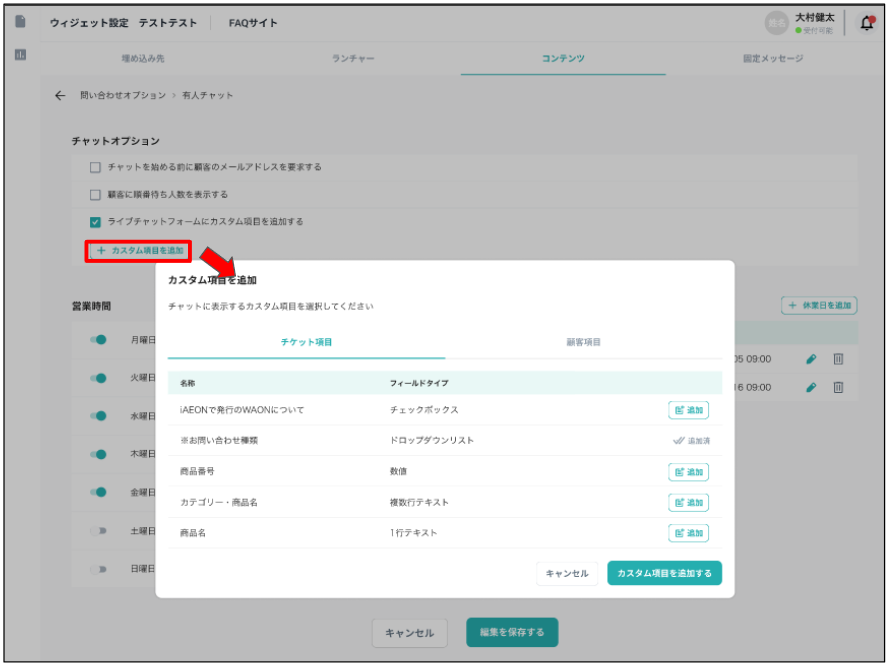The height and width of the screenshot is (666, 889).
Task: Click 追加 button for 商品番号 row
Action: [x=688, y=471]
